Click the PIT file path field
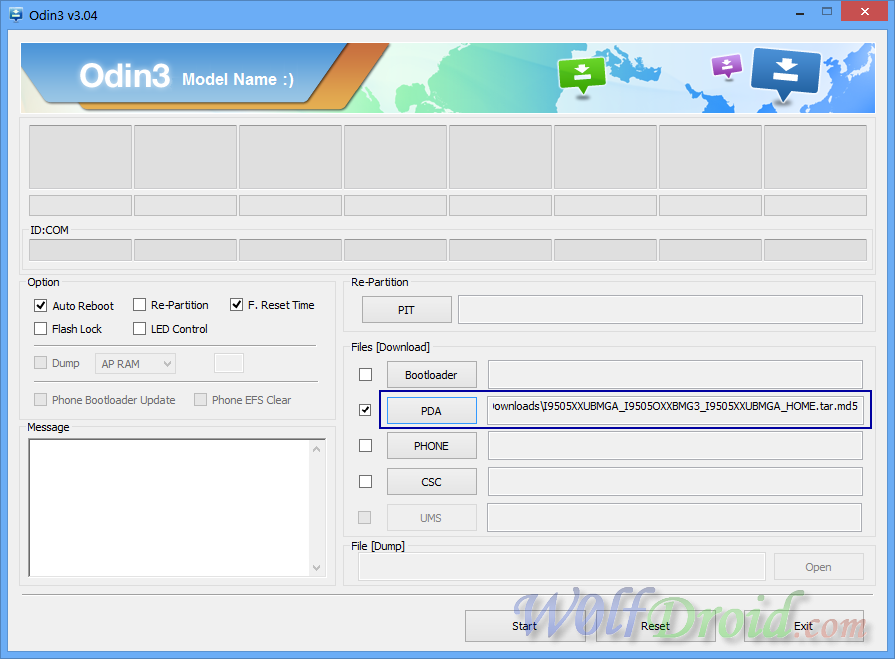 (x=660, y=309)
